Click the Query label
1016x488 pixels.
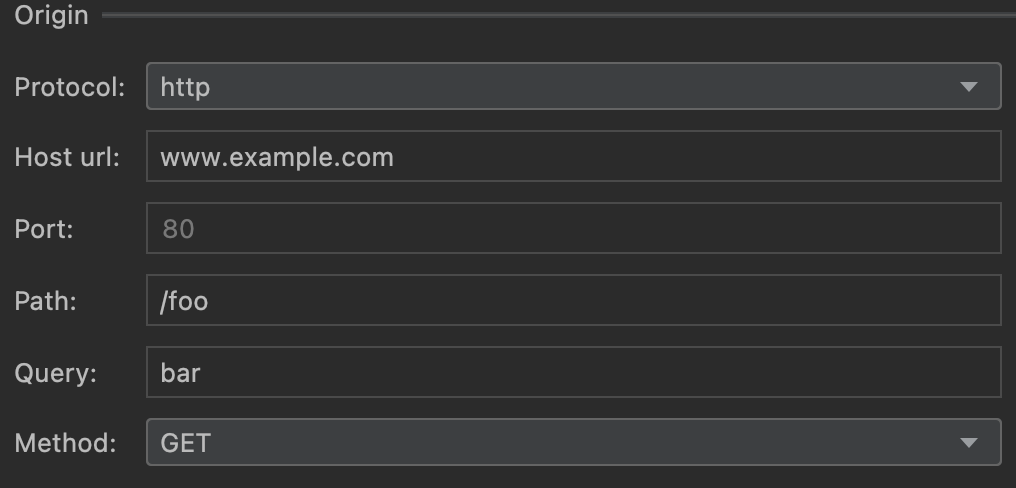tap(55, 373)
